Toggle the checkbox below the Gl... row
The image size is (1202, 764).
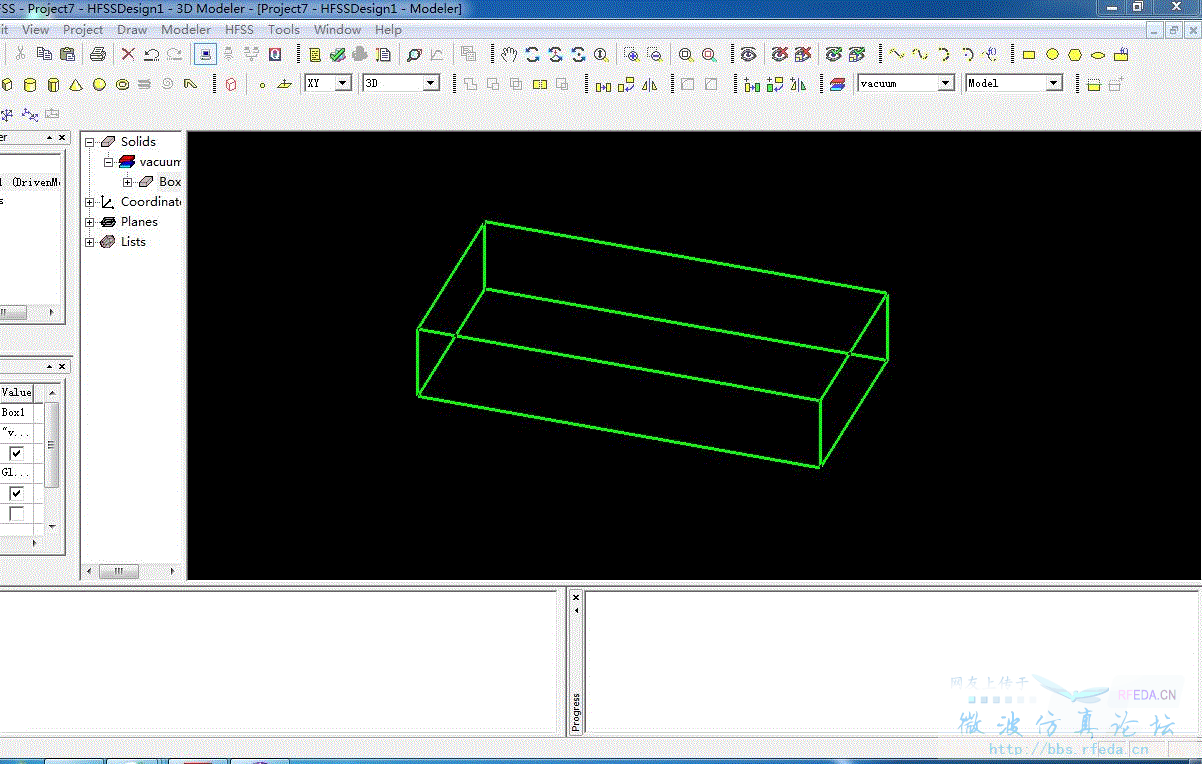tap(16, 493)
